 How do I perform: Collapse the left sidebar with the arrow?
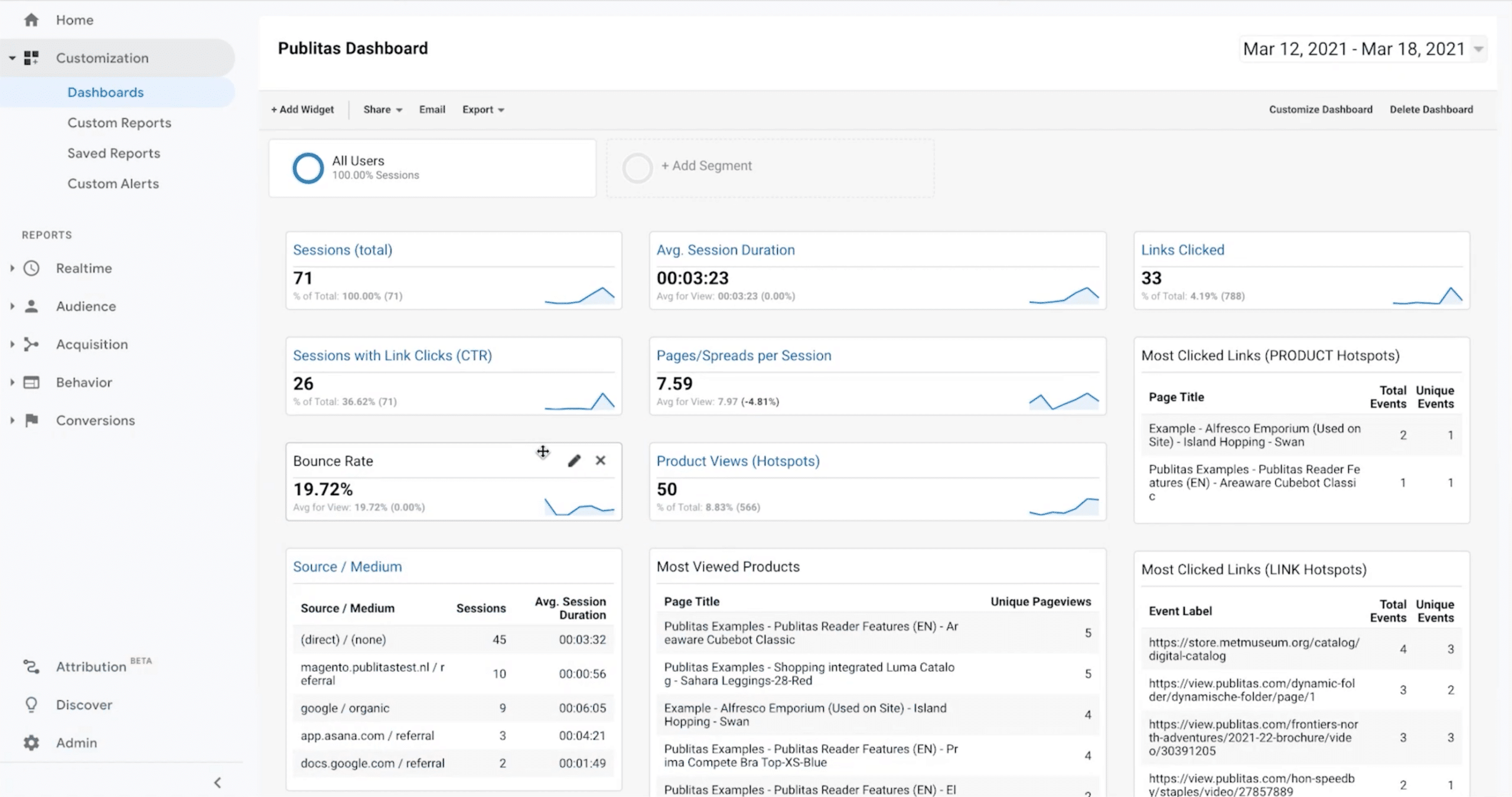(x=217, y=782)
